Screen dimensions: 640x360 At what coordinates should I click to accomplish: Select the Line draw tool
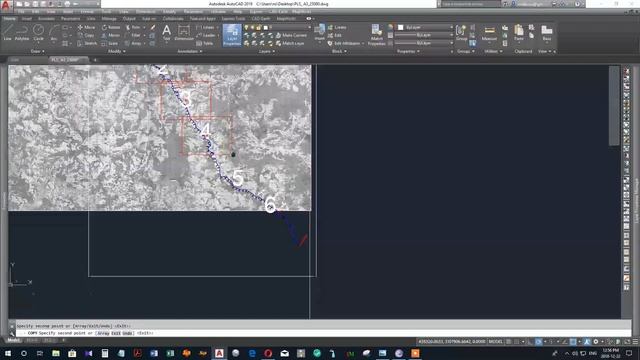(x=8, y=32)
